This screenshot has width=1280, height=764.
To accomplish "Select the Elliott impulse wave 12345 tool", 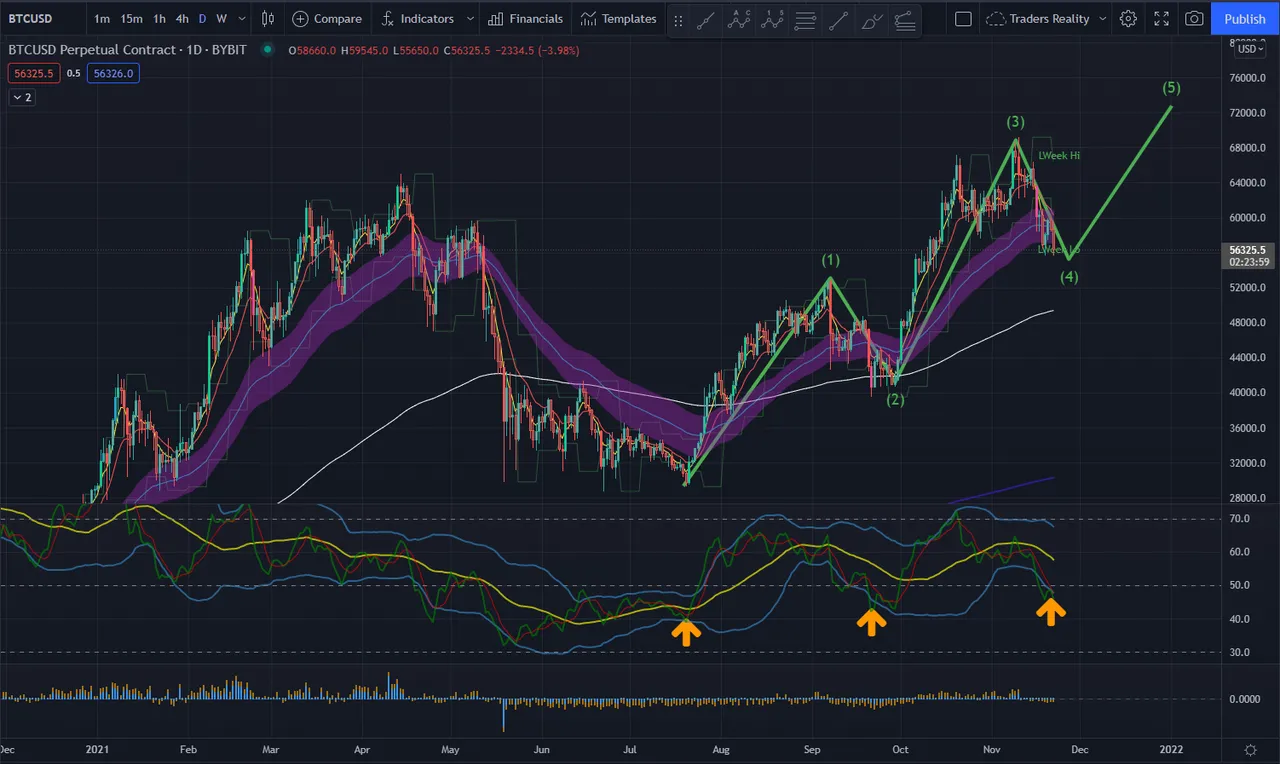I will pos(772,19).
